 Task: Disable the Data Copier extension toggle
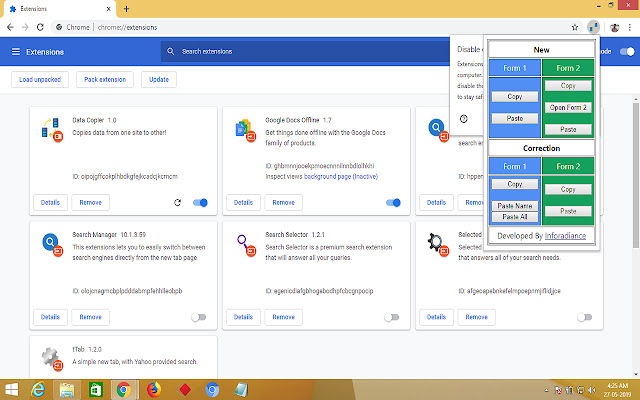200,202
